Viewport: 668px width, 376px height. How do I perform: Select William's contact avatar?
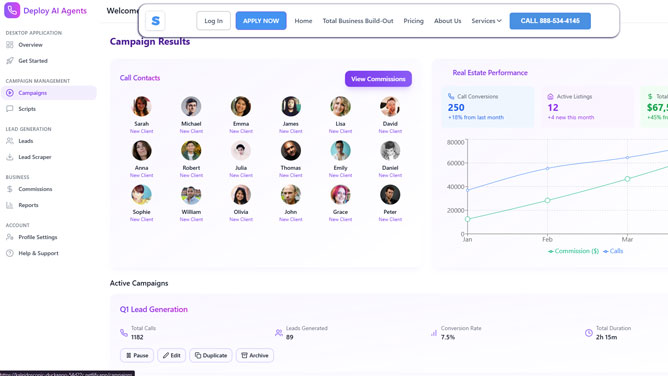pos(191,195)
